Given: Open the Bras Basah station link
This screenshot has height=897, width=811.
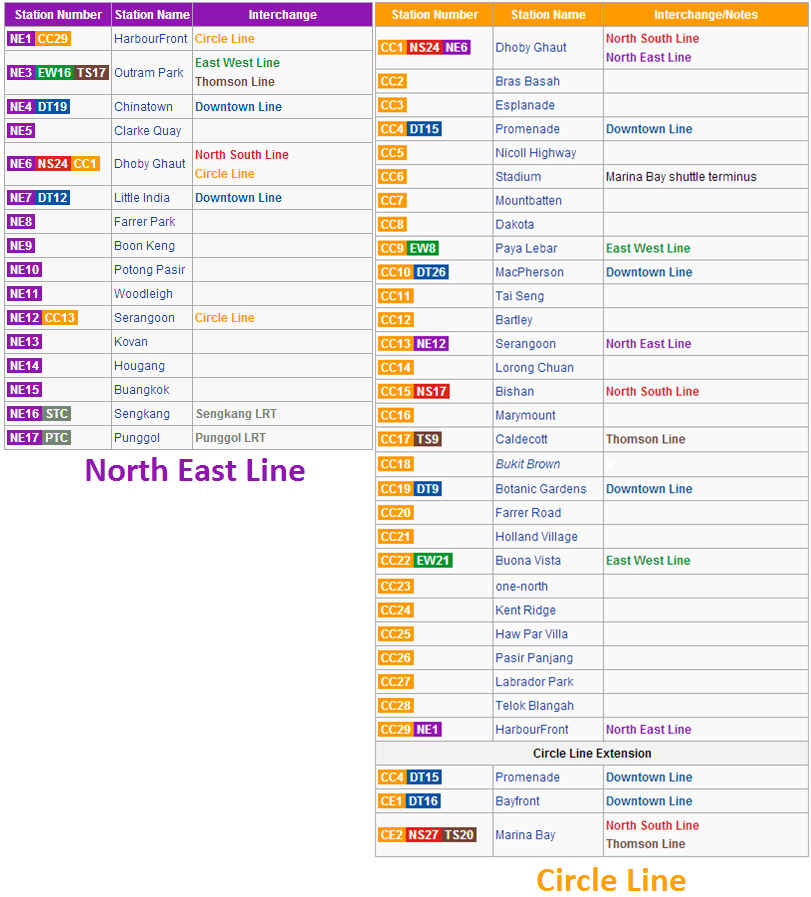Looking at the screenshot, I should pyautogui.click(x=527, y=82).
